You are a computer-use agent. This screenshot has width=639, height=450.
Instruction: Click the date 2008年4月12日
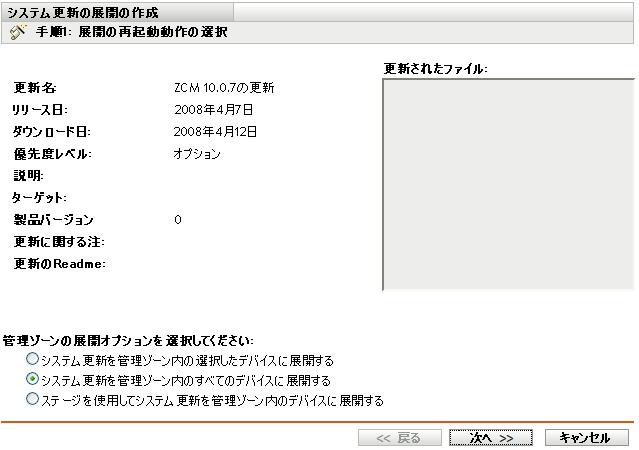[x=215, y=132]
